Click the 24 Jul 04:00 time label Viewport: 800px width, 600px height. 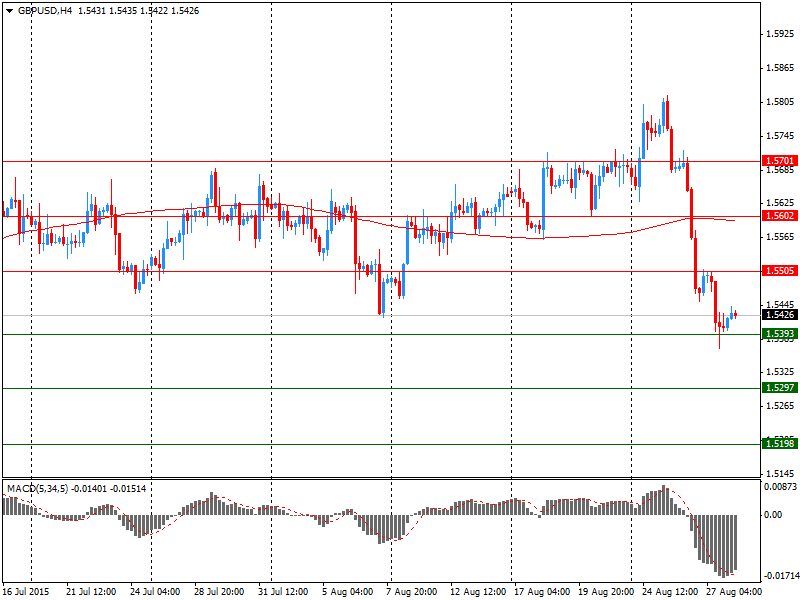click(x=155, y=592)
